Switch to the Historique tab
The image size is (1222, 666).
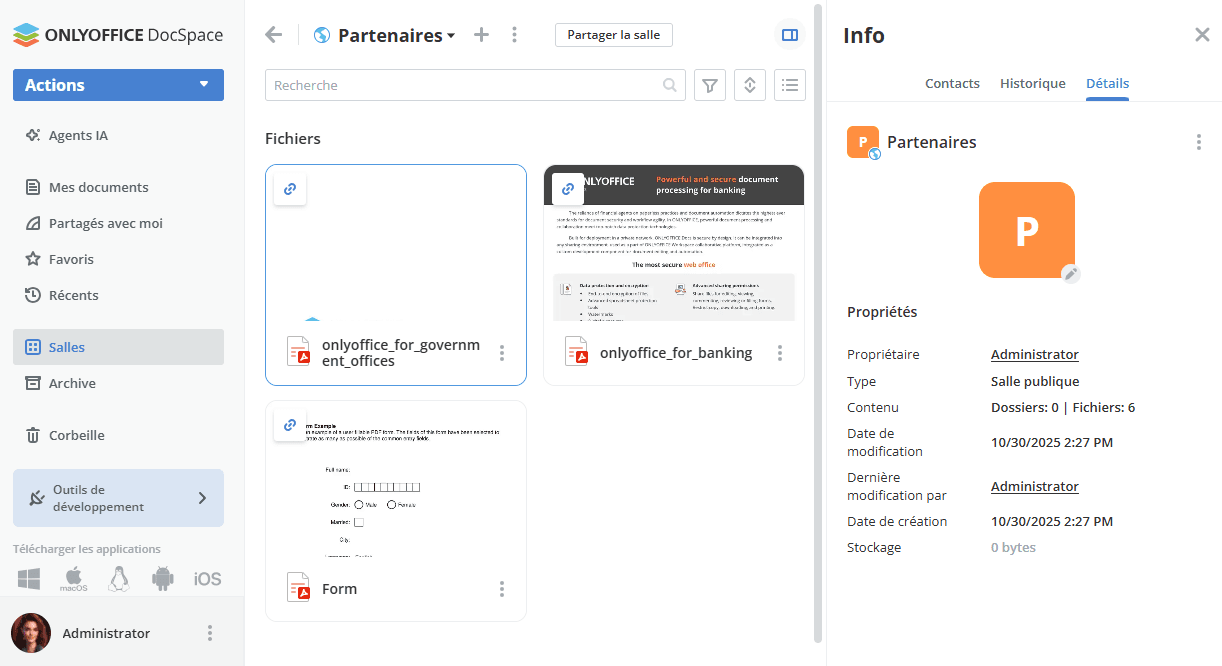pos(1032,84)
